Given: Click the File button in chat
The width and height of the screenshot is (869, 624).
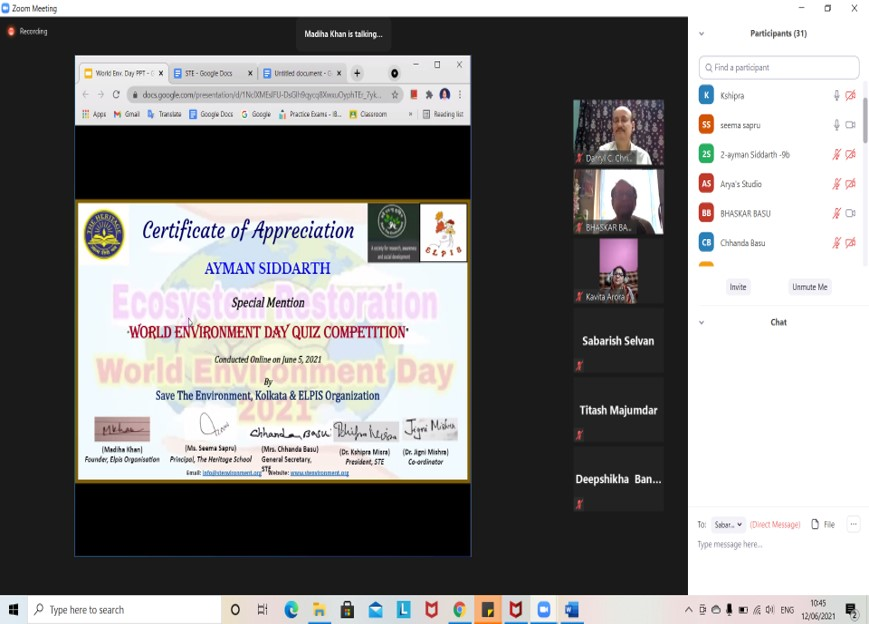Looking at the screenshot, I should (x=823, y=524).
